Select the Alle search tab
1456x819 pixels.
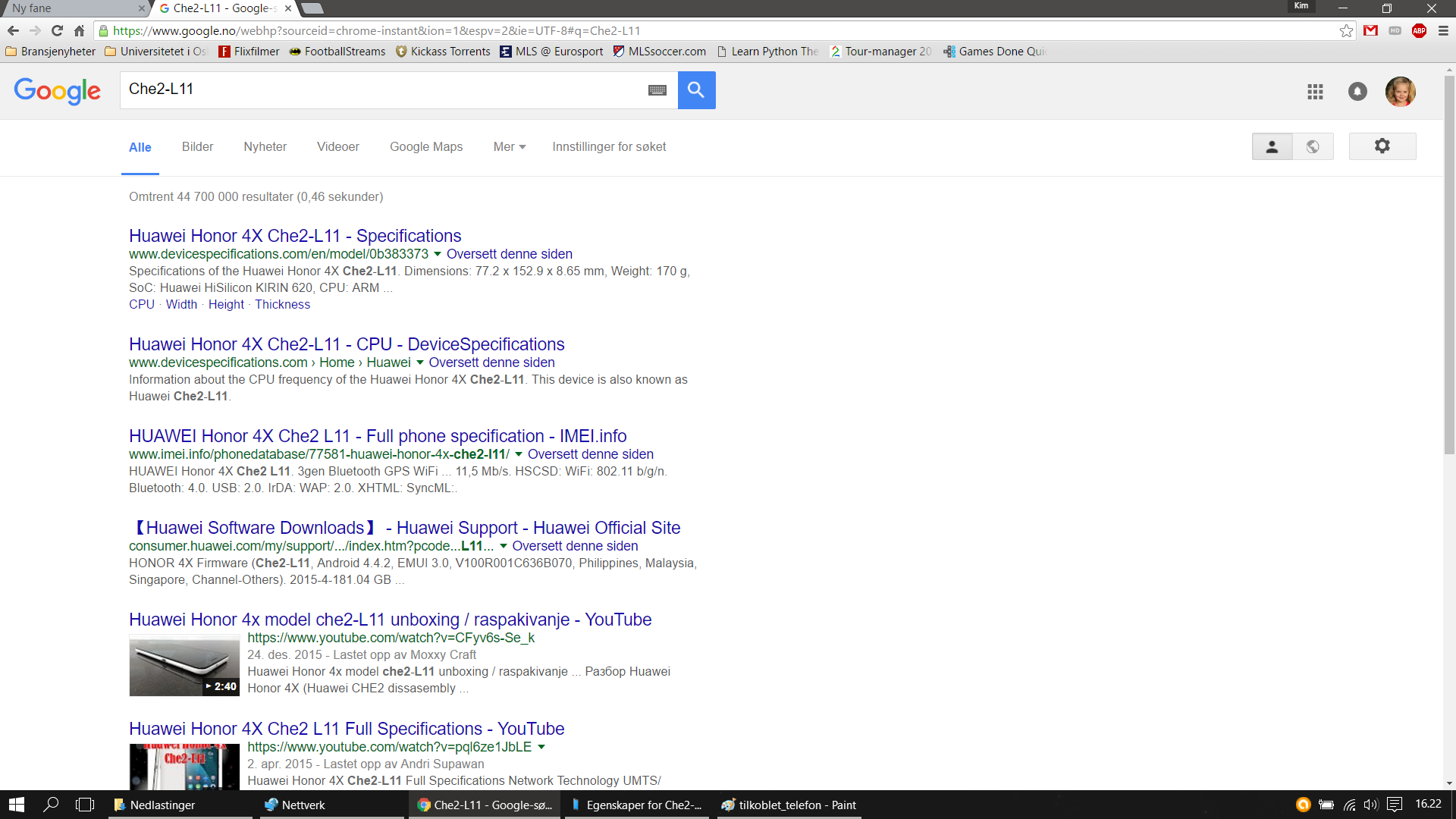click(140, 147)
